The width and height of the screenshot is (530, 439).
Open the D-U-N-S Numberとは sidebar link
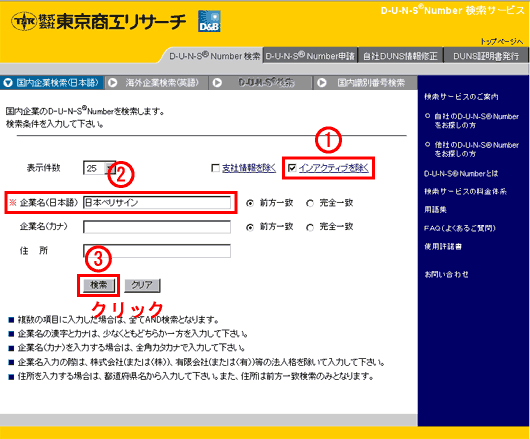click(461, 174)
